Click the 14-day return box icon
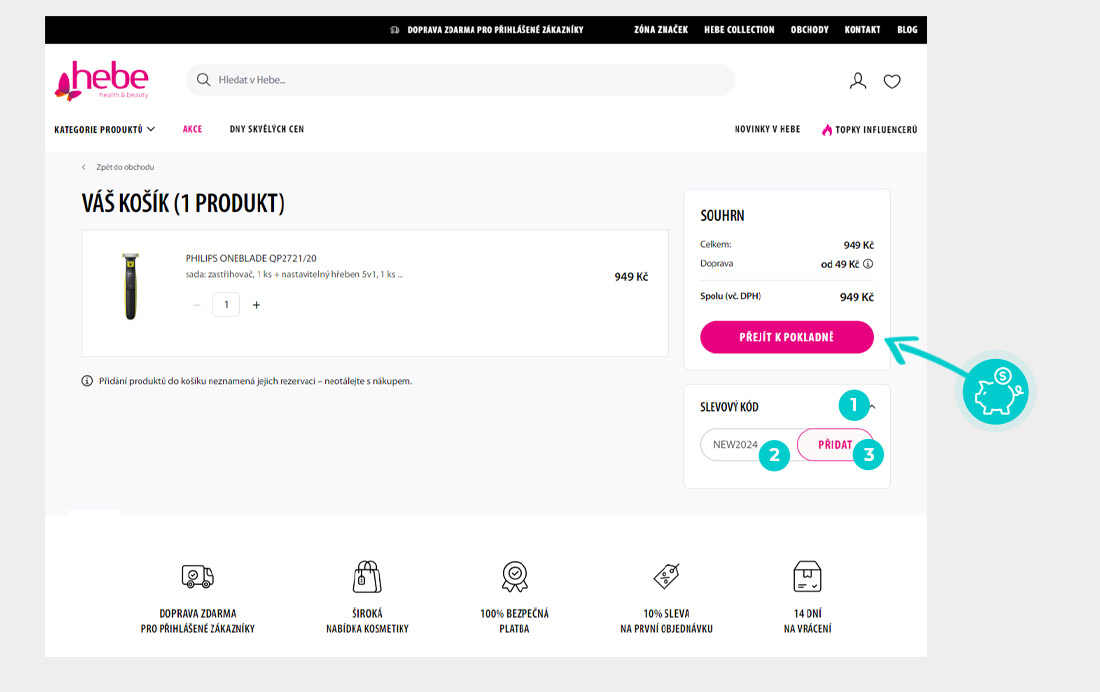This screenshot has width=1100, height=692. pyautogui.click(x=807, y=577)
